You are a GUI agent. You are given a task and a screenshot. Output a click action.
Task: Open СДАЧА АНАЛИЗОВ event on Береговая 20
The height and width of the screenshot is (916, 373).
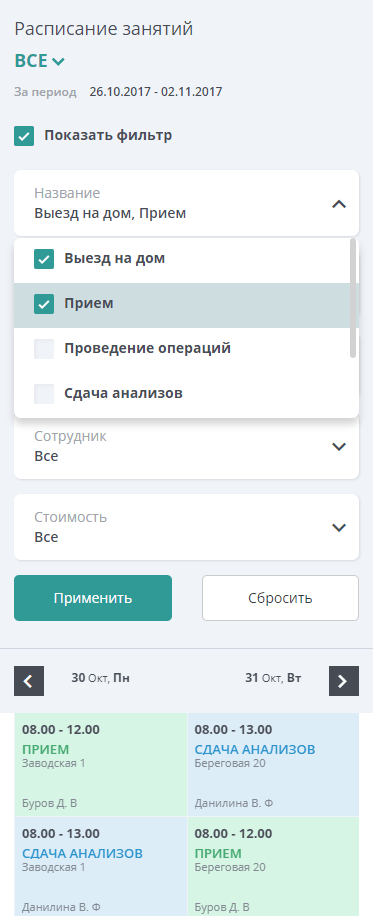273,764
